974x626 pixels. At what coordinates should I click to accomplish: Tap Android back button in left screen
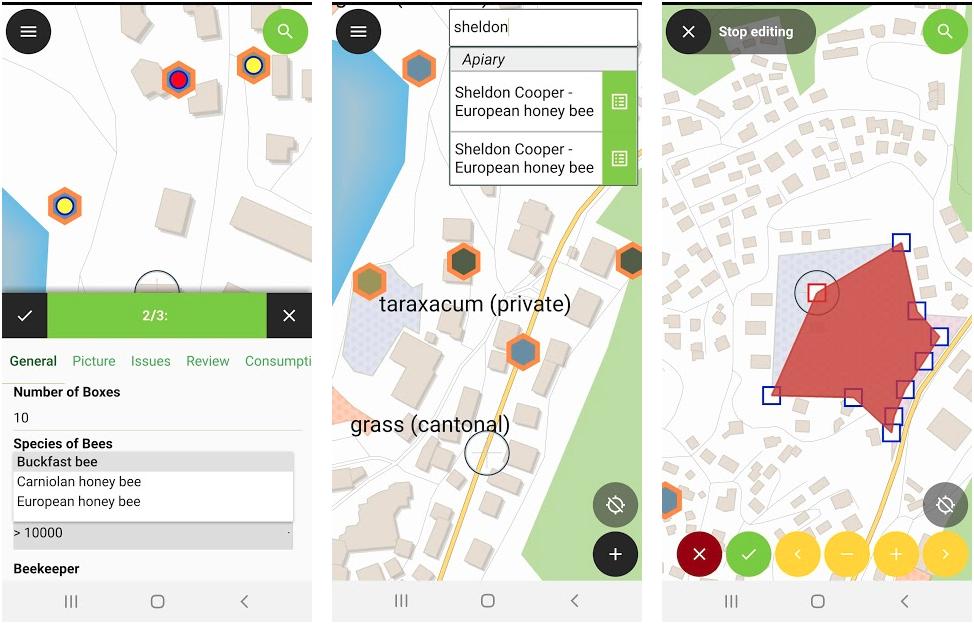(244, 601)
